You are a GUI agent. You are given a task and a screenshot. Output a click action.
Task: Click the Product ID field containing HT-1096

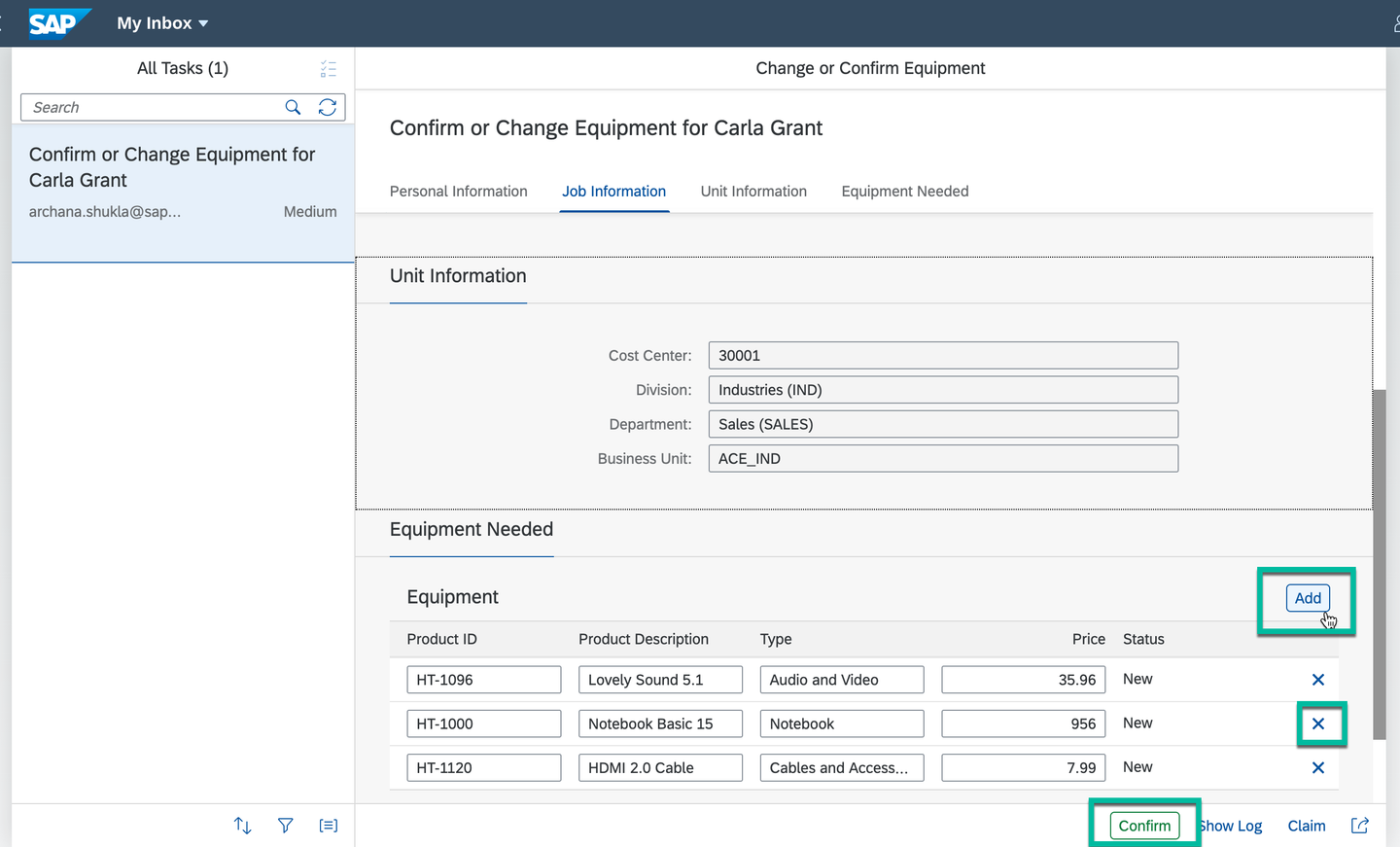pyautogui.click(x=484, y=680)
